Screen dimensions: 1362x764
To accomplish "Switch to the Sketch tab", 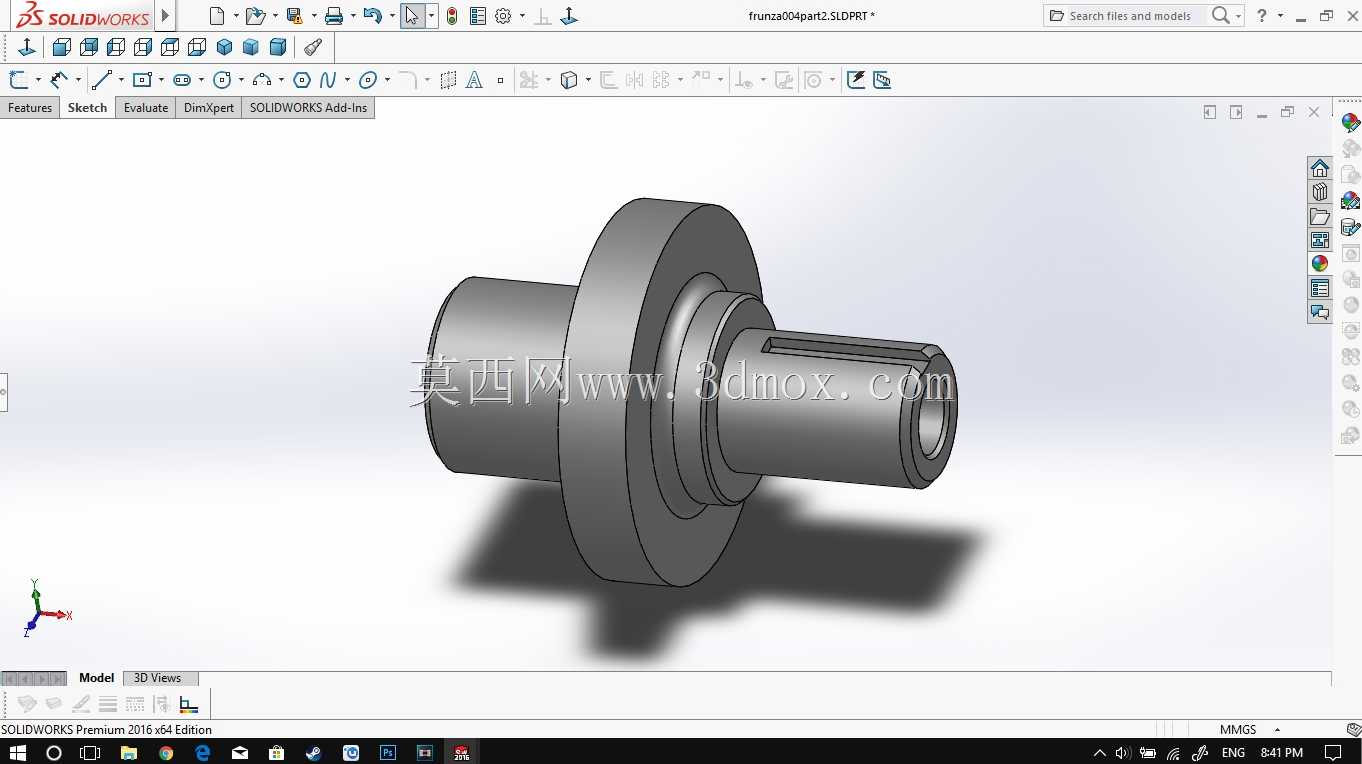I will pyautogui.click(x=87, y=108).
